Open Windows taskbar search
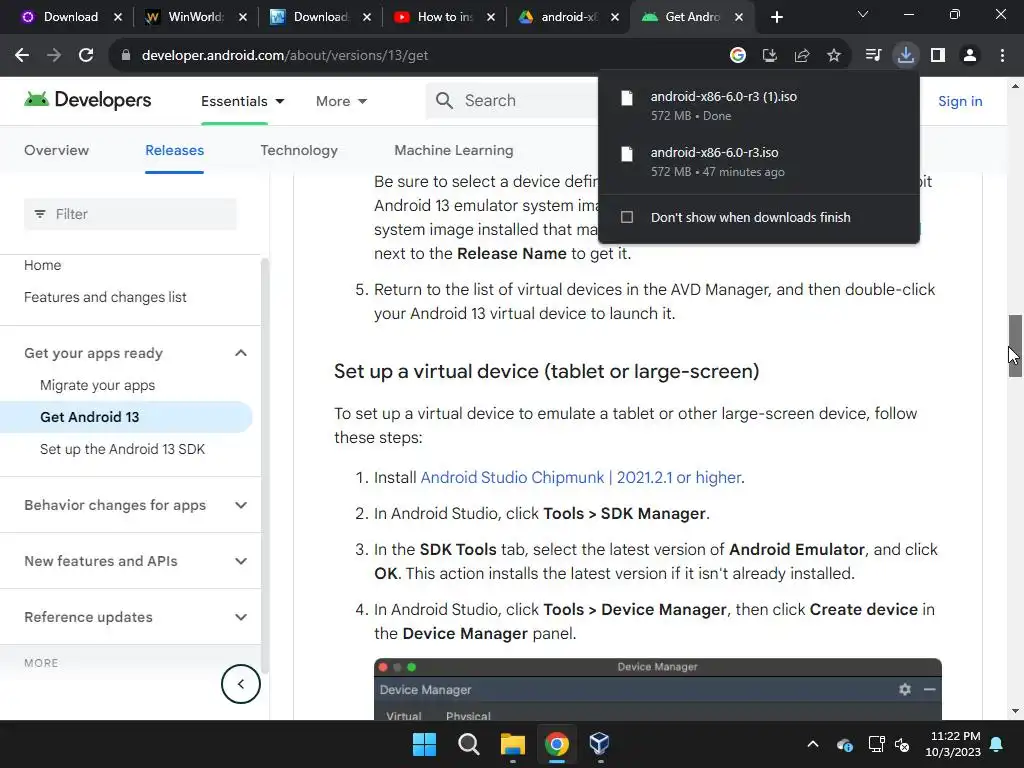The height and width of the screenshot is (768, 1024). pos(468,744)
